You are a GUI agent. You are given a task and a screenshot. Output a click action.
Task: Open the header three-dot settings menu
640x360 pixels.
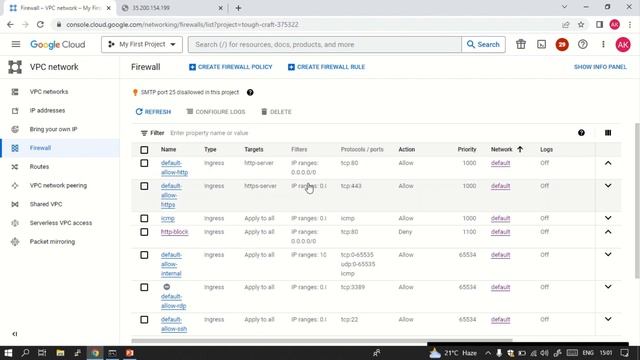(603, 44)
